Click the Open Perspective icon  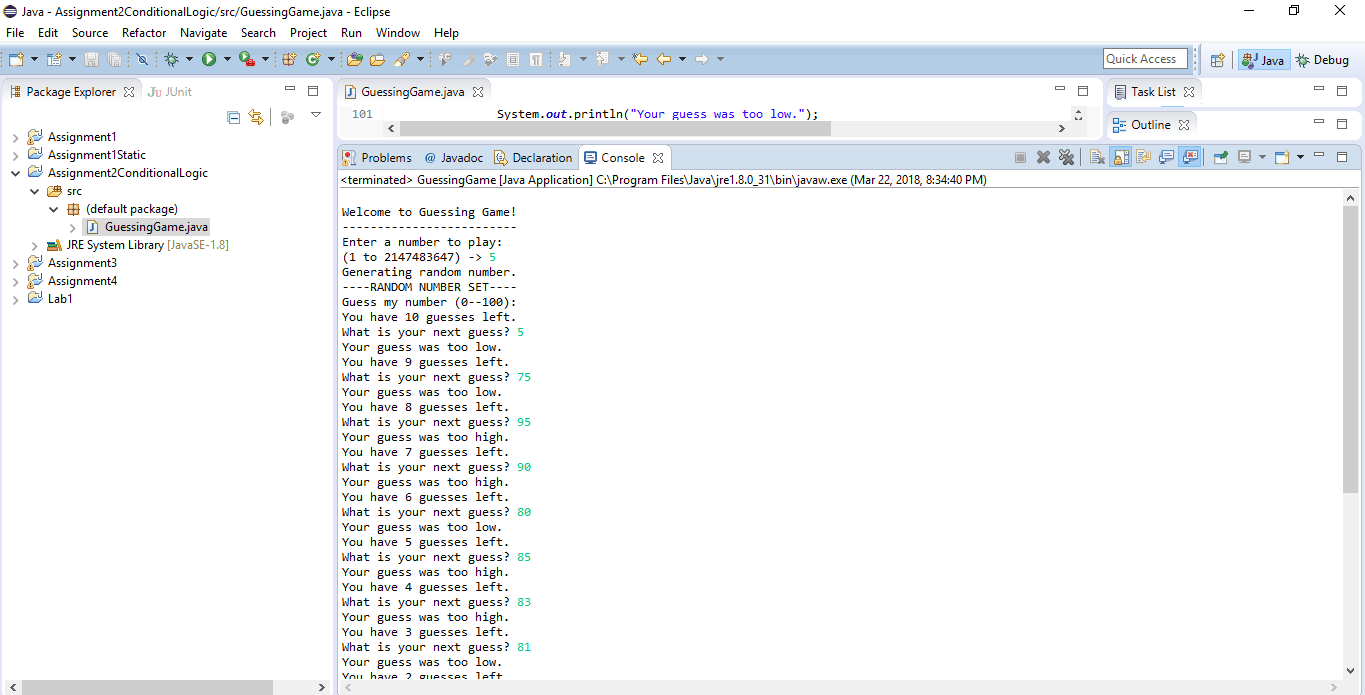coord(1217,60)
